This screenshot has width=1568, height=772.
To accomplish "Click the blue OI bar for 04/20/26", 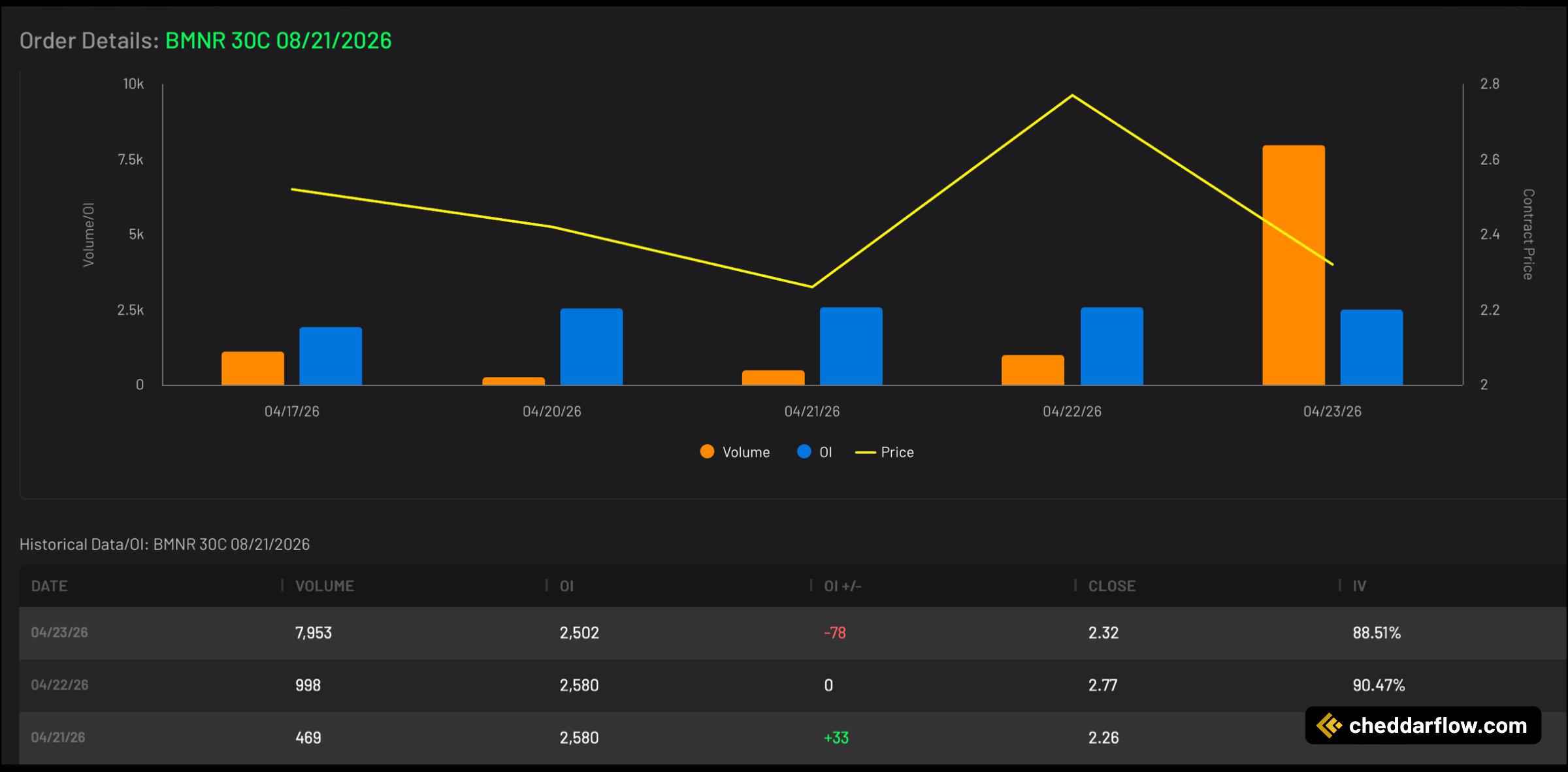I will click(591, 347).
